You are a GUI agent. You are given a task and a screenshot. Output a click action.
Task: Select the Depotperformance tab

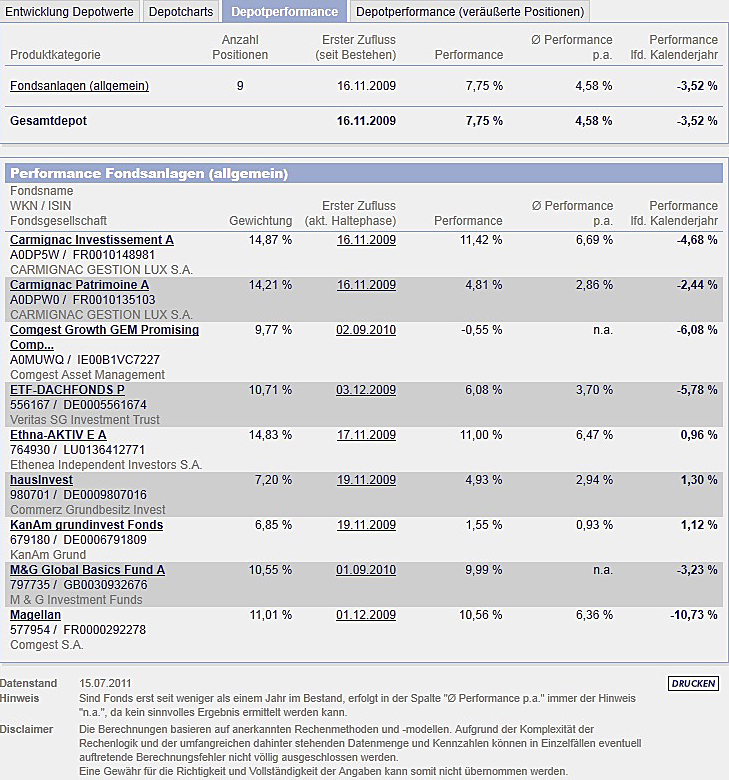285,11
